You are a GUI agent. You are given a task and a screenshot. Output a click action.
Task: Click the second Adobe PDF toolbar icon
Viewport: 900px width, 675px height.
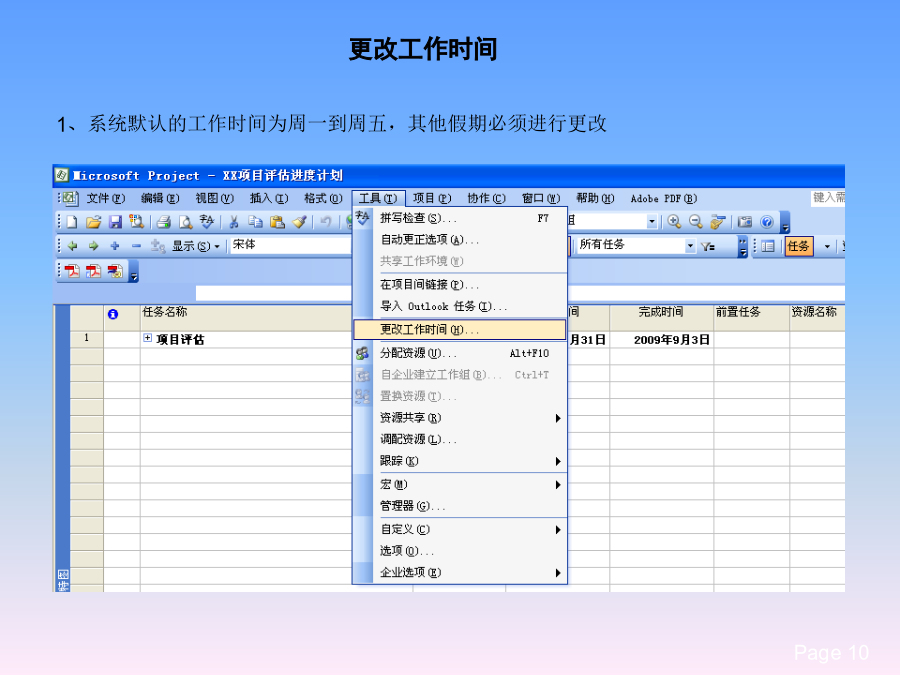[x=93, y=271]
